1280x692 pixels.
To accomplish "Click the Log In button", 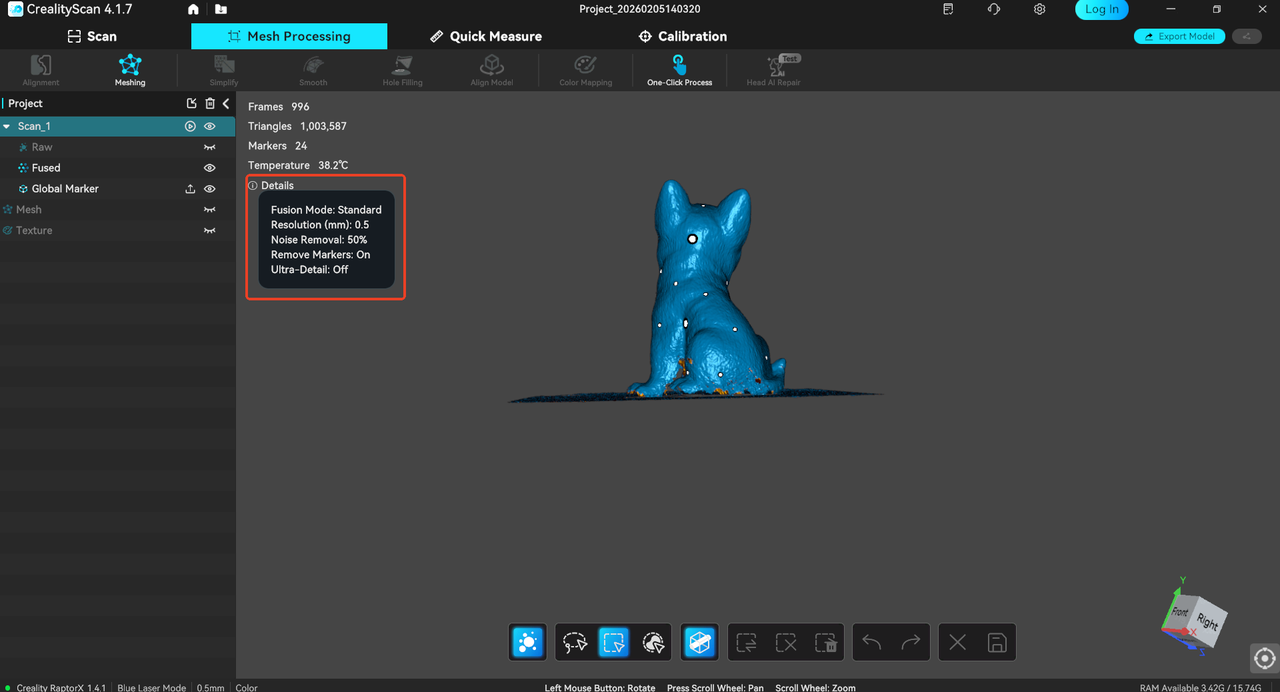I will pos(1101,9).
